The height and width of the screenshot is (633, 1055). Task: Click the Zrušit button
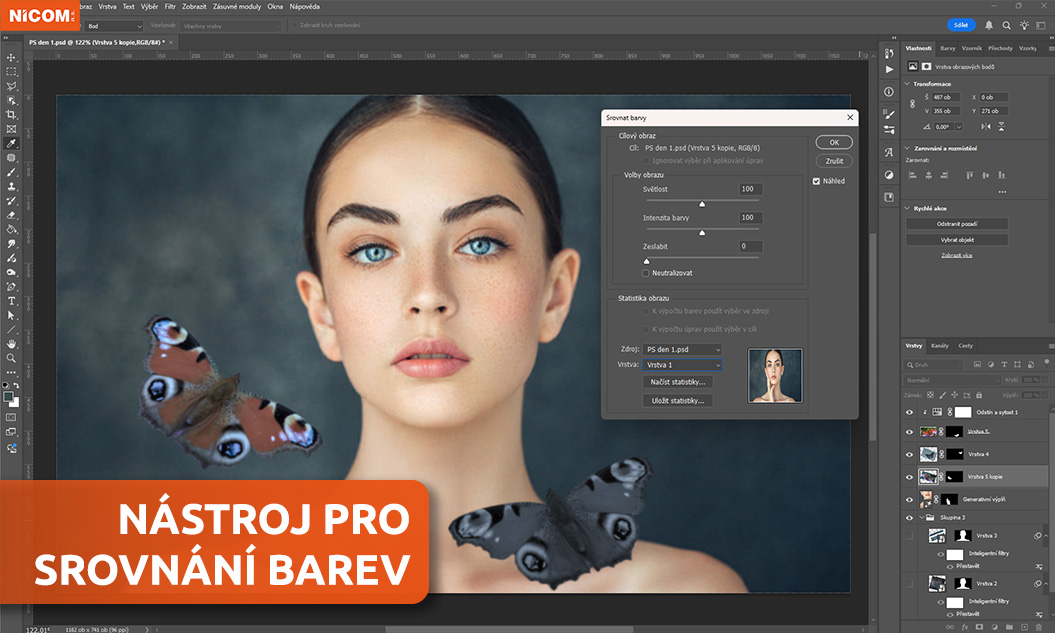[x=833, y=160]
